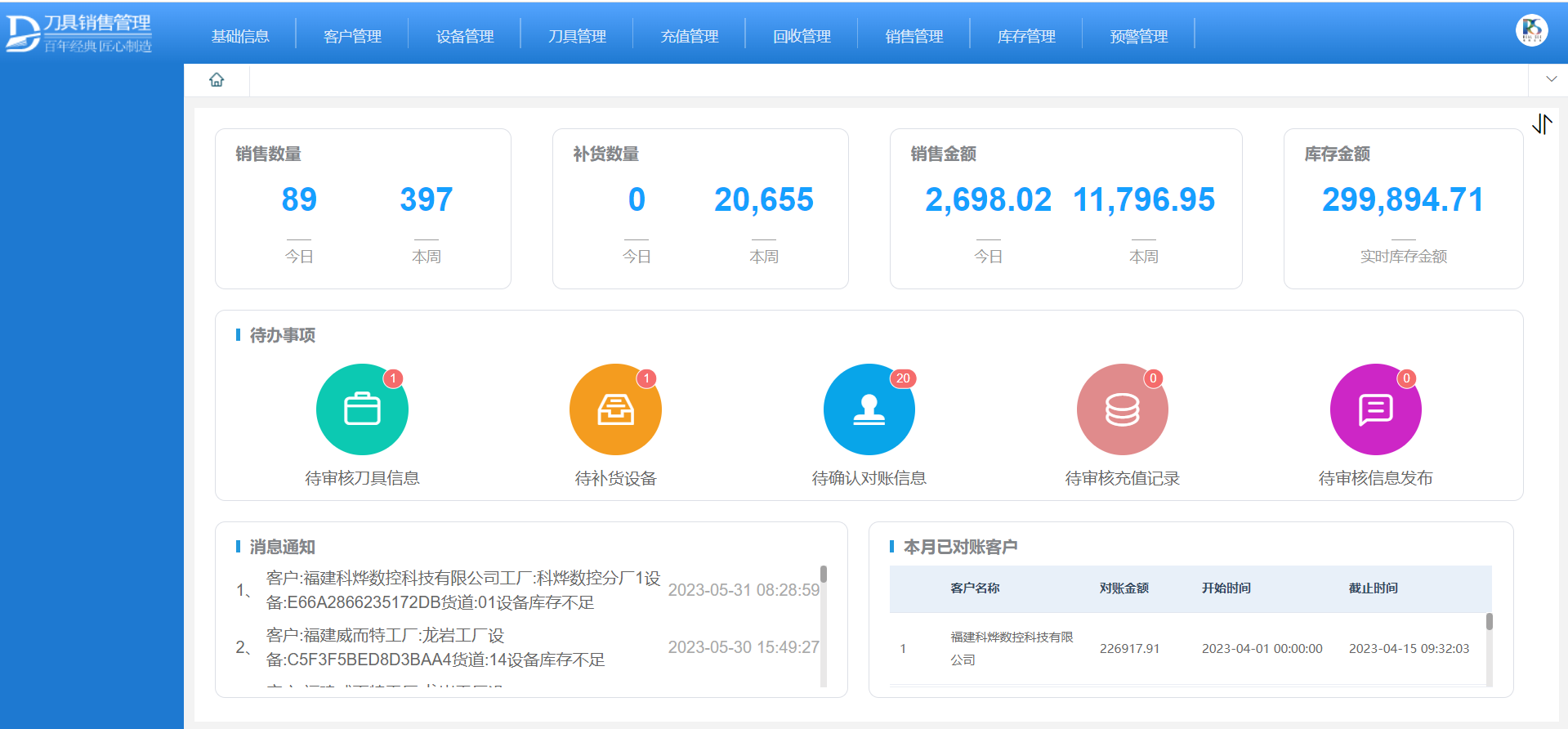The image size is (1568, 729).
Task: Open the orange restock devices icon
Action: coord(615,409)
